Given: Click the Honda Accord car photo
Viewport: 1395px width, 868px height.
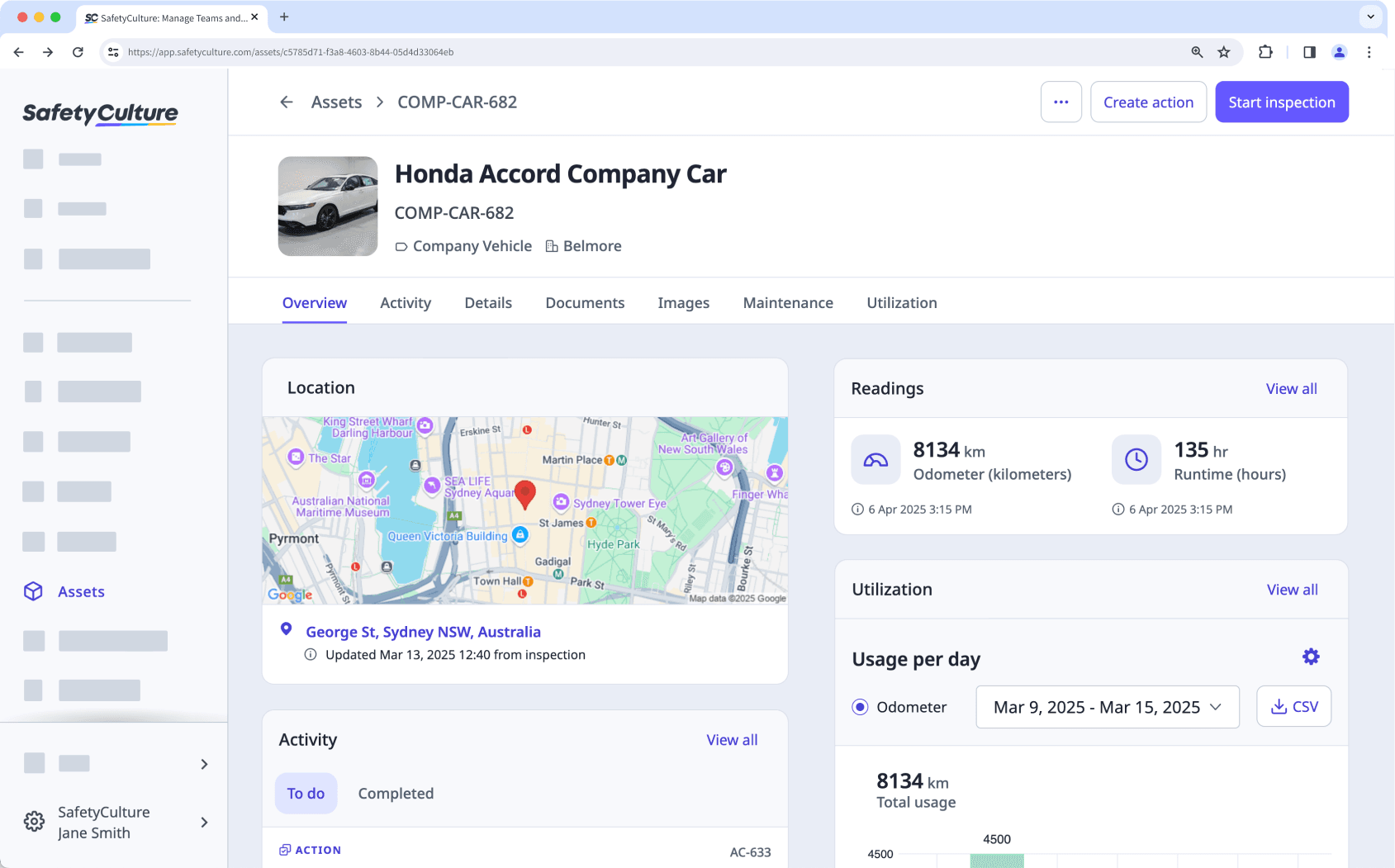Looking at the screenshot, I should point(327,206).
